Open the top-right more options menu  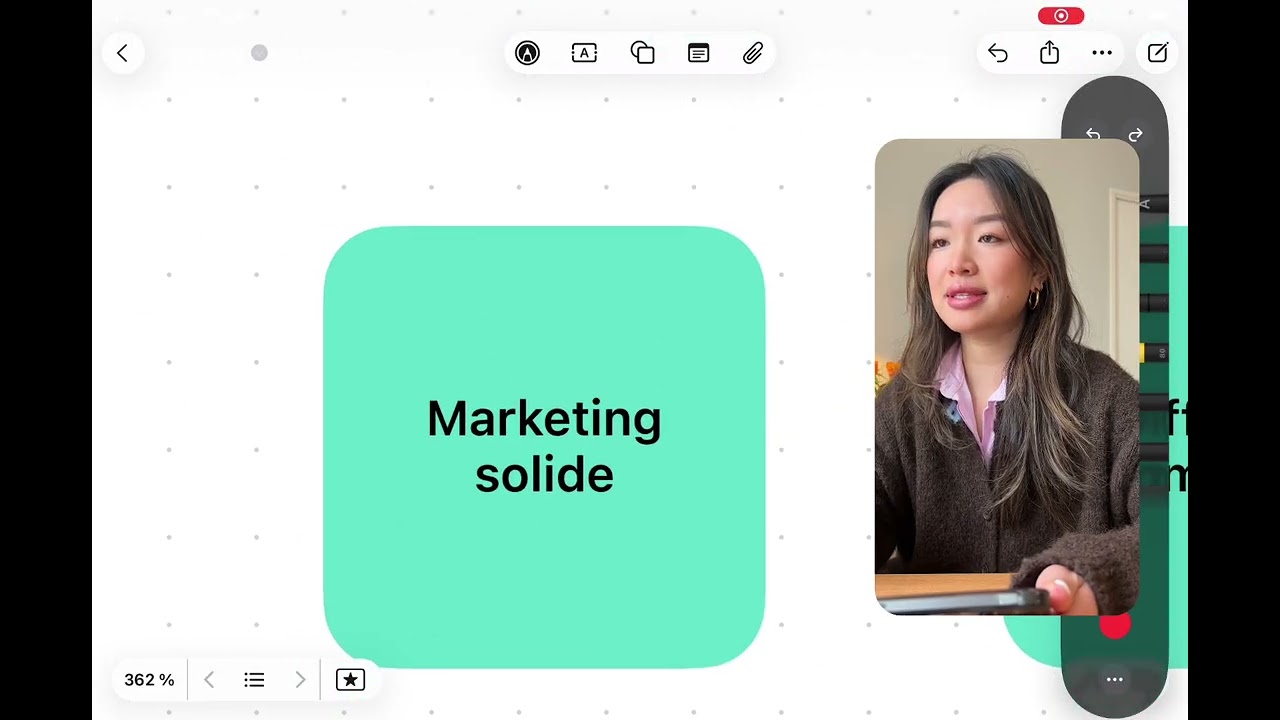[1102, 53]
